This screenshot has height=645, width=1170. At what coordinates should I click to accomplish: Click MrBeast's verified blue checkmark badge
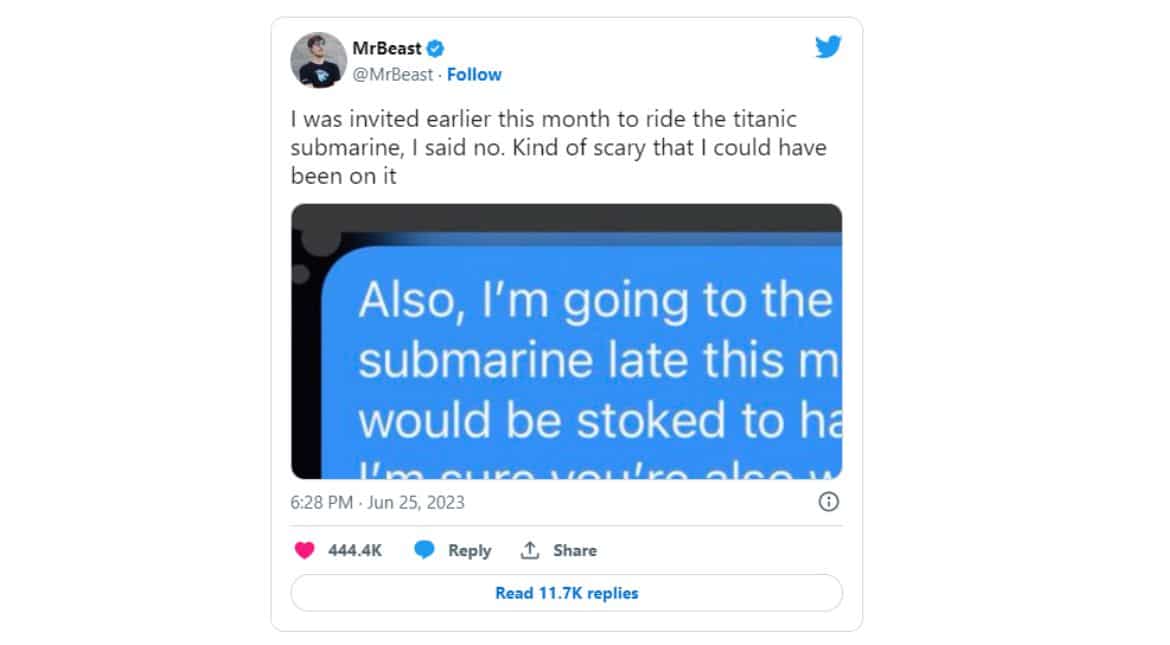click(435, 47)
